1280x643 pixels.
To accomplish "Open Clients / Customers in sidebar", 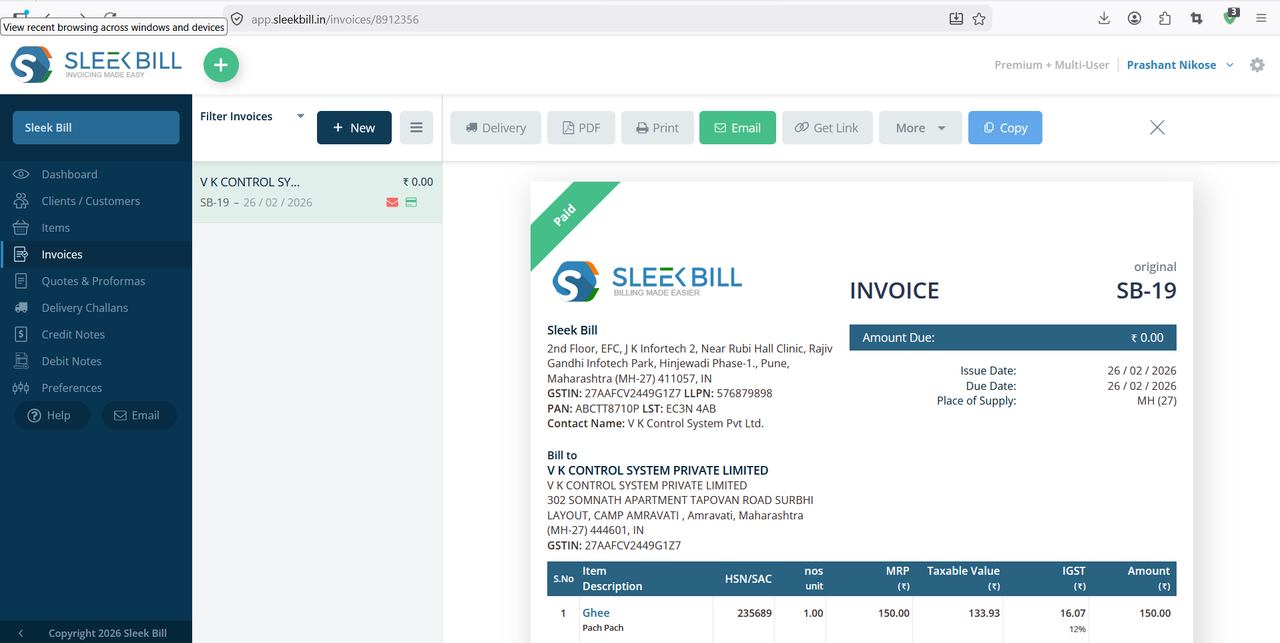I will click(90, 201).
